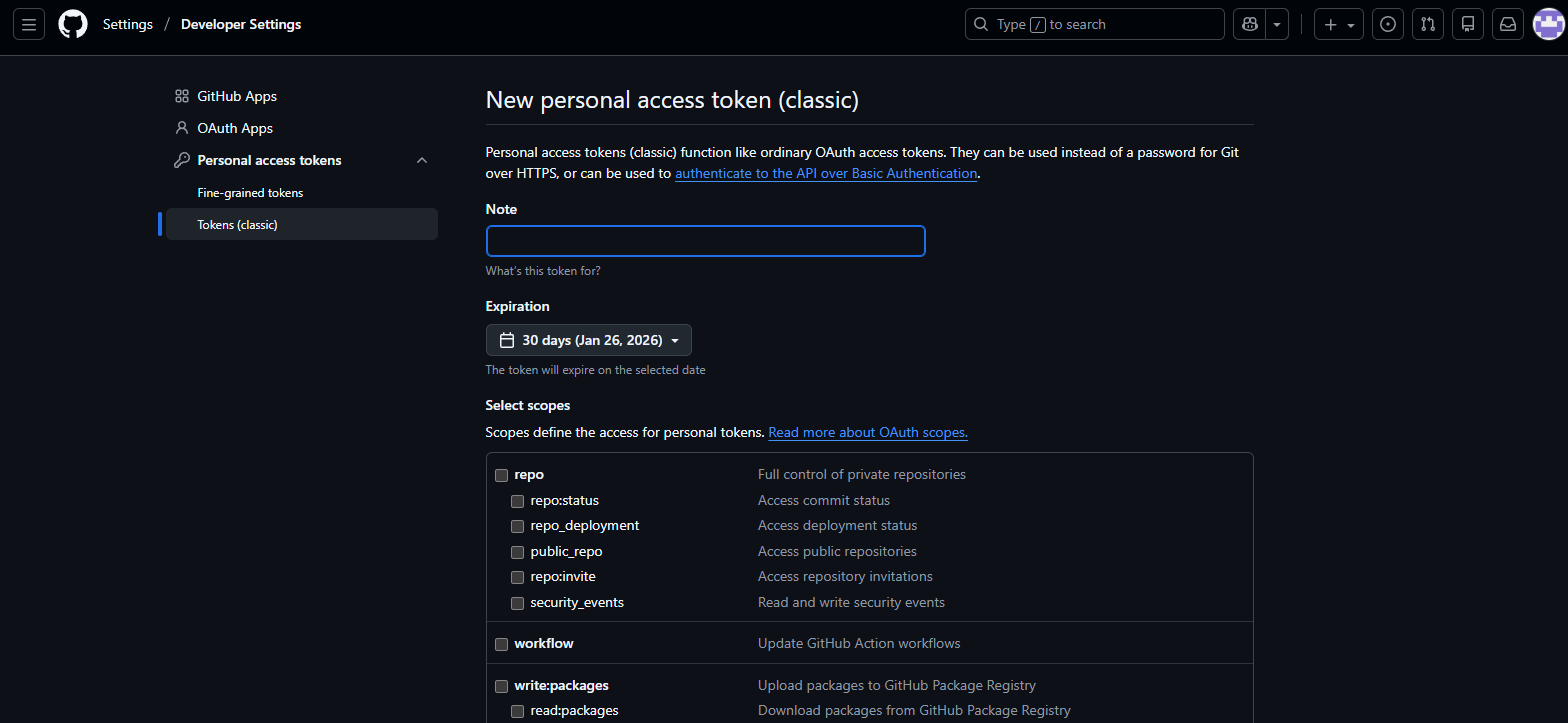Screen dimensions: 1568x723
Task: Click the Note text field
Action: [705, 241]
